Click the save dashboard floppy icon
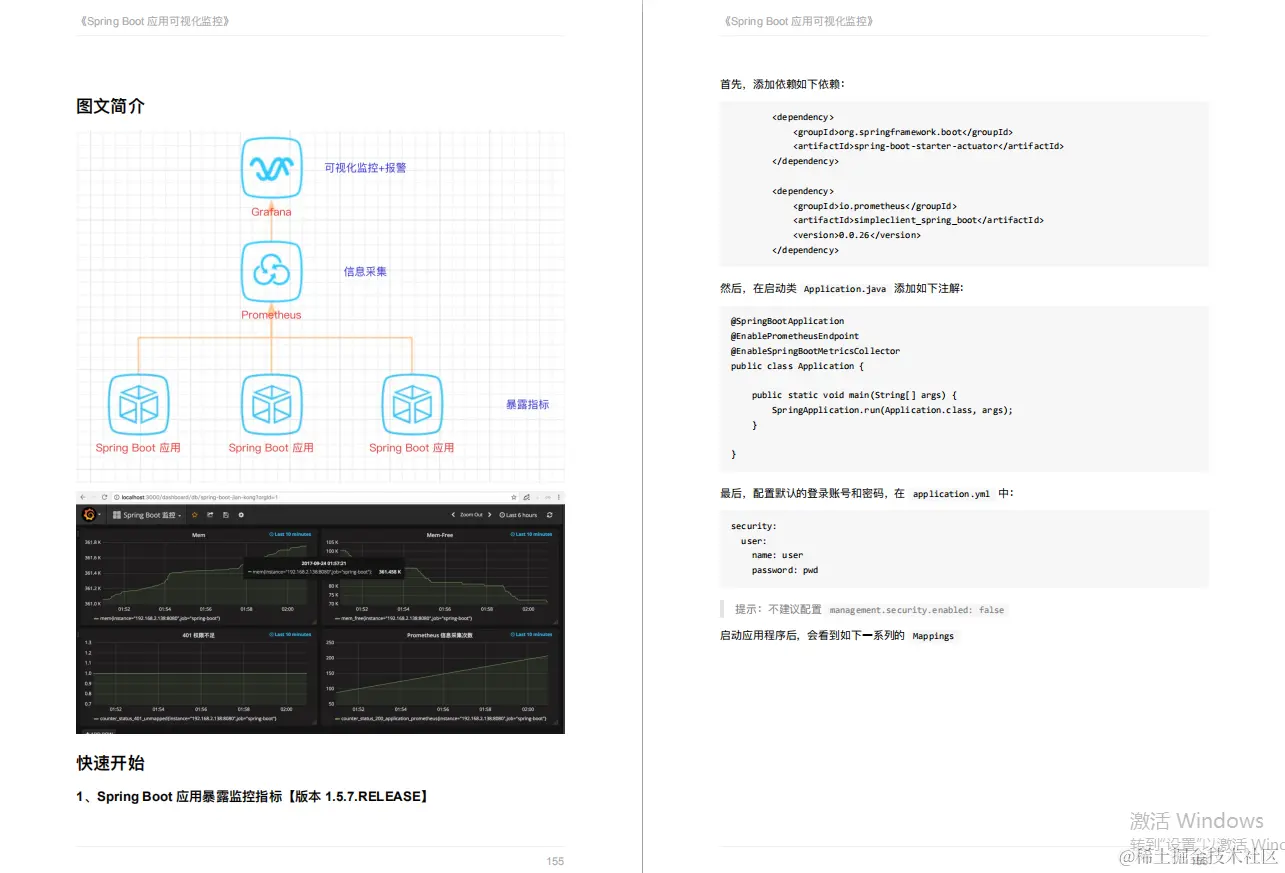Viewport: 1285px width, 873px height. click(225, 515)
